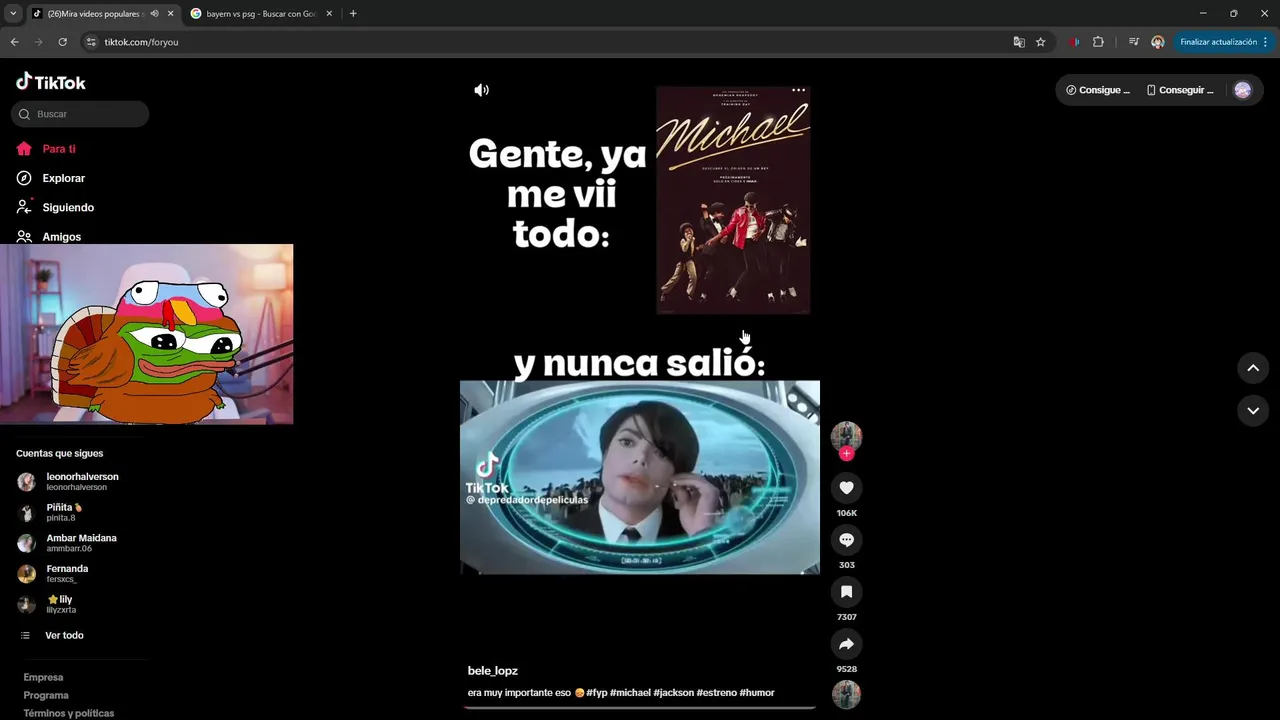The width and height of the screenshot is (1280, 720).
Task: Click the #michael hashtag
Action: click(x=630, y=692)
